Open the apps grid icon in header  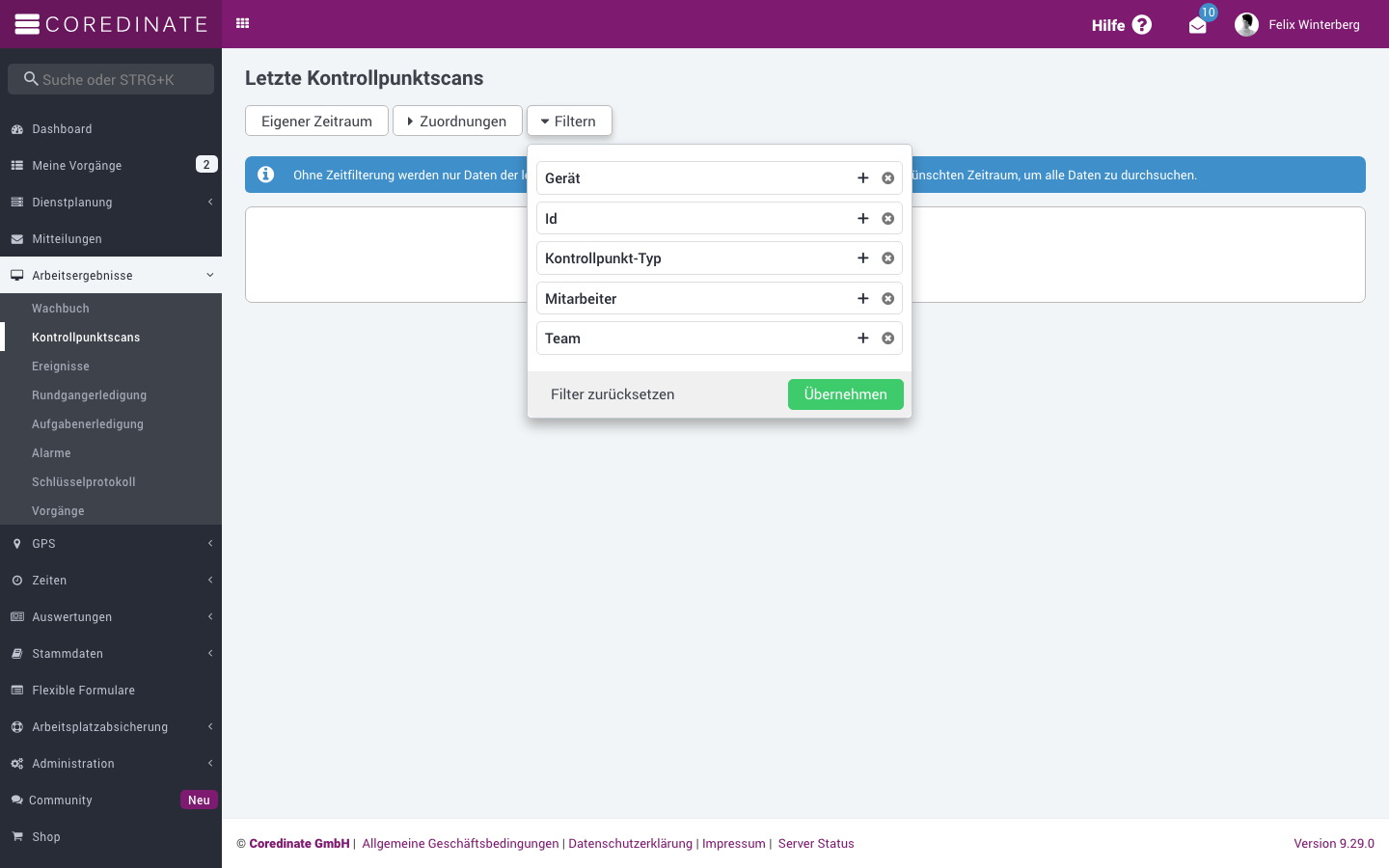pos(243,23)
